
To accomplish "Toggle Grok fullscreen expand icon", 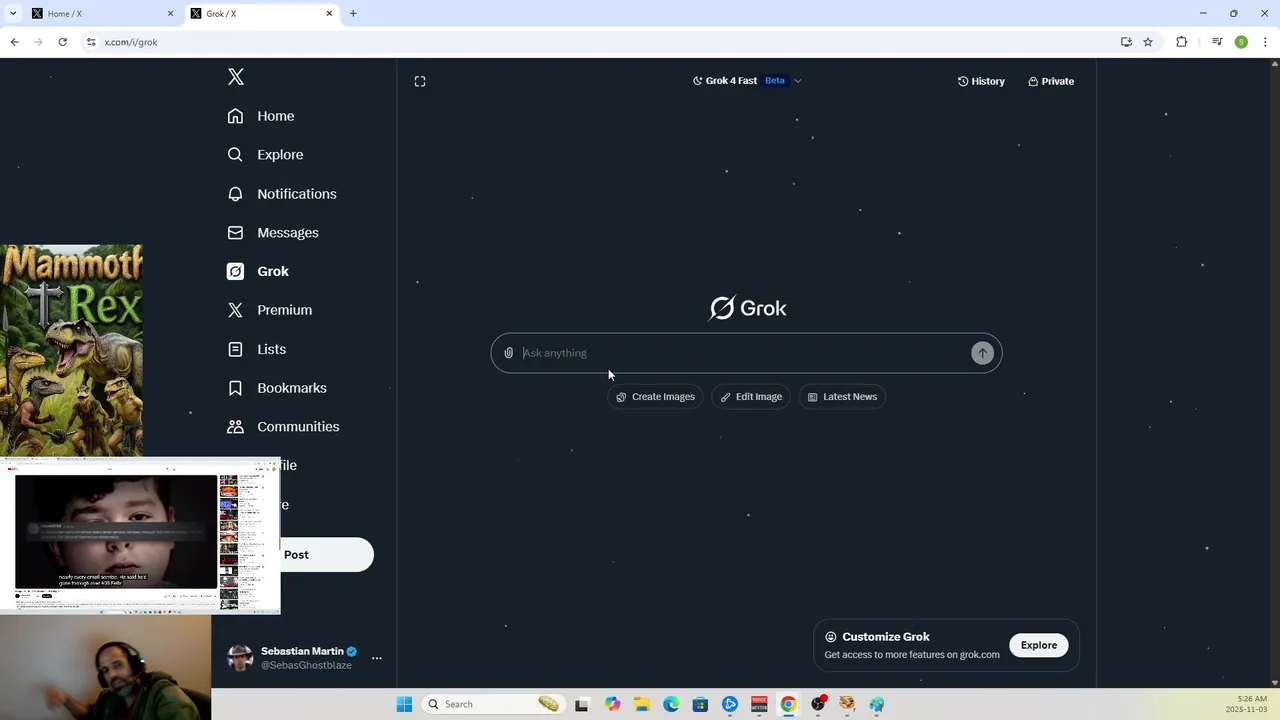I will [420, 81].
